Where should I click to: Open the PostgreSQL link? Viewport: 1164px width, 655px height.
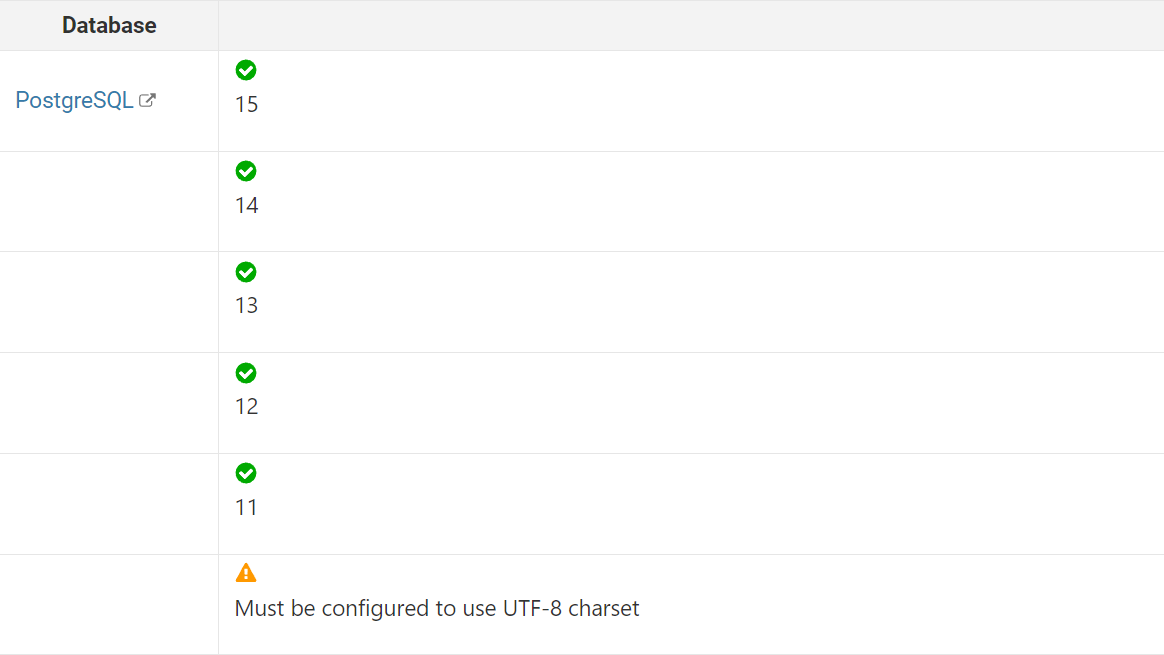pos(74,100)
